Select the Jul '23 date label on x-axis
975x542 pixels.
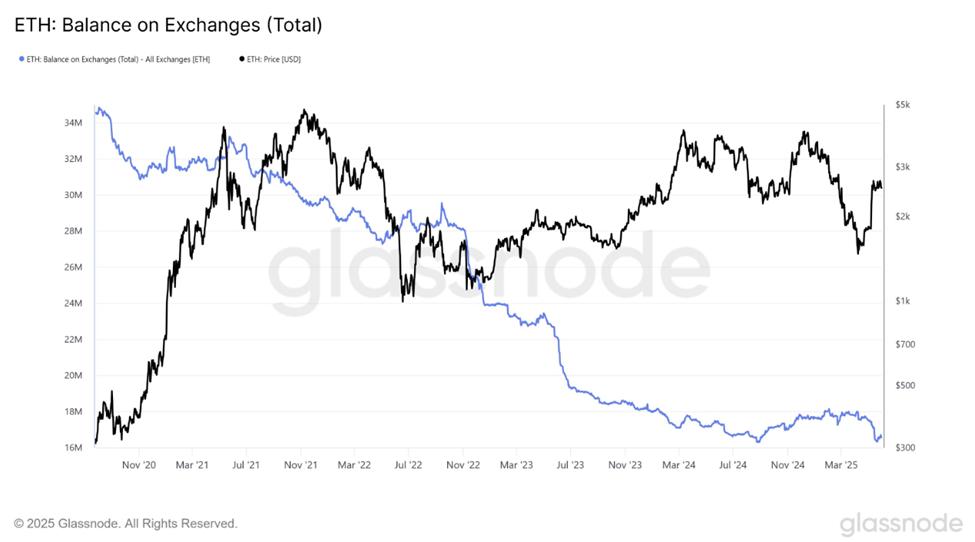tap(571, 464)
